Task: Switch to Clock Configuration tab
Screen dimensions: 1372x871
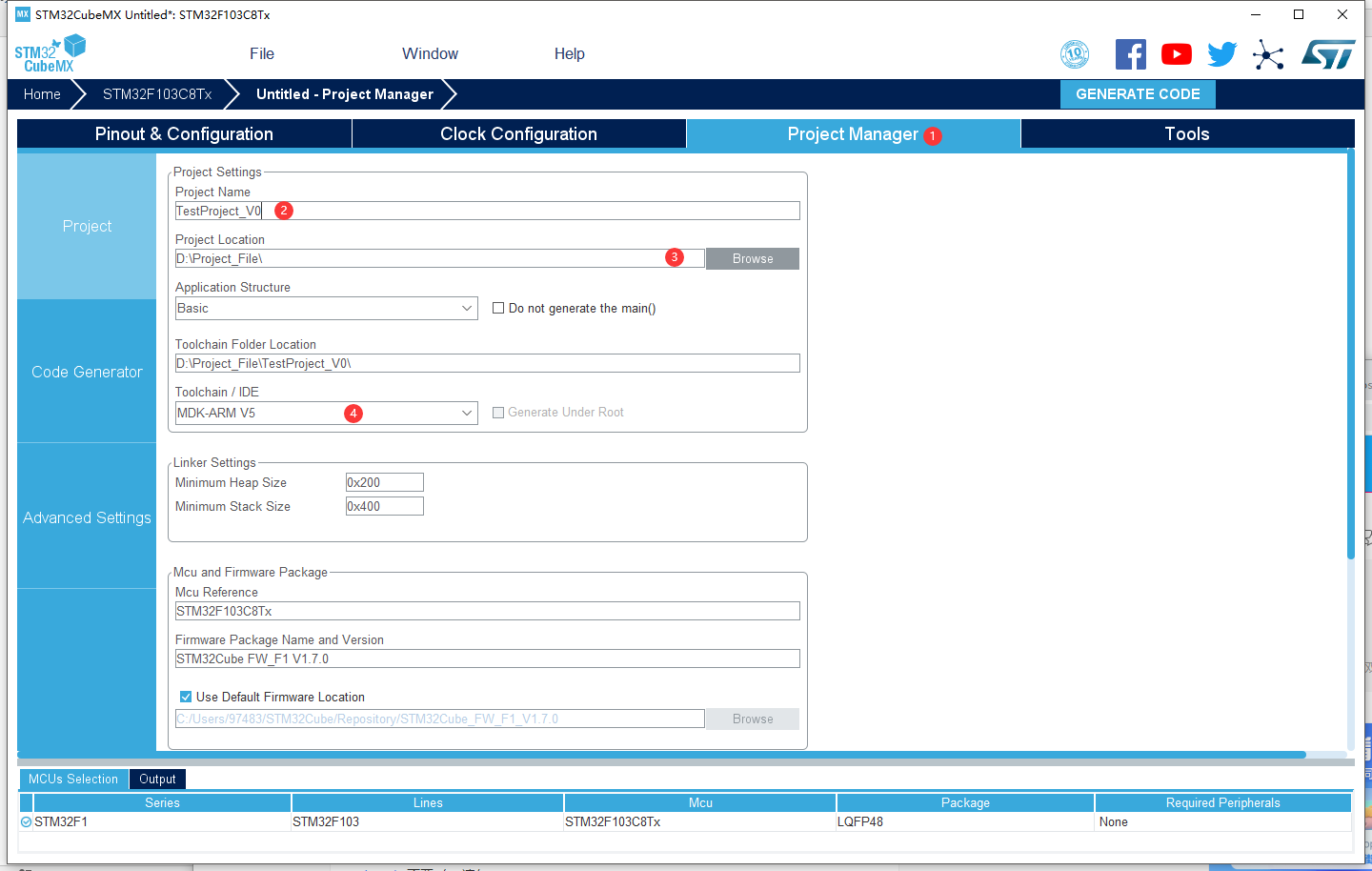Action: tap(519, 134)
